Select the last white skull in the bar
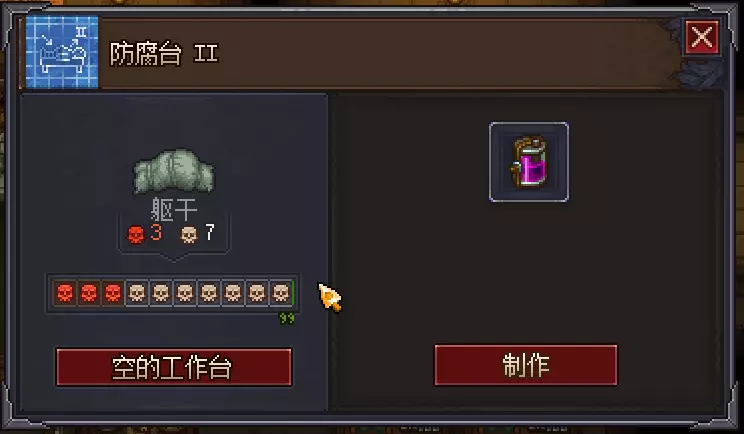The height and width of the screenshot is (434, 744). (281, 293)
